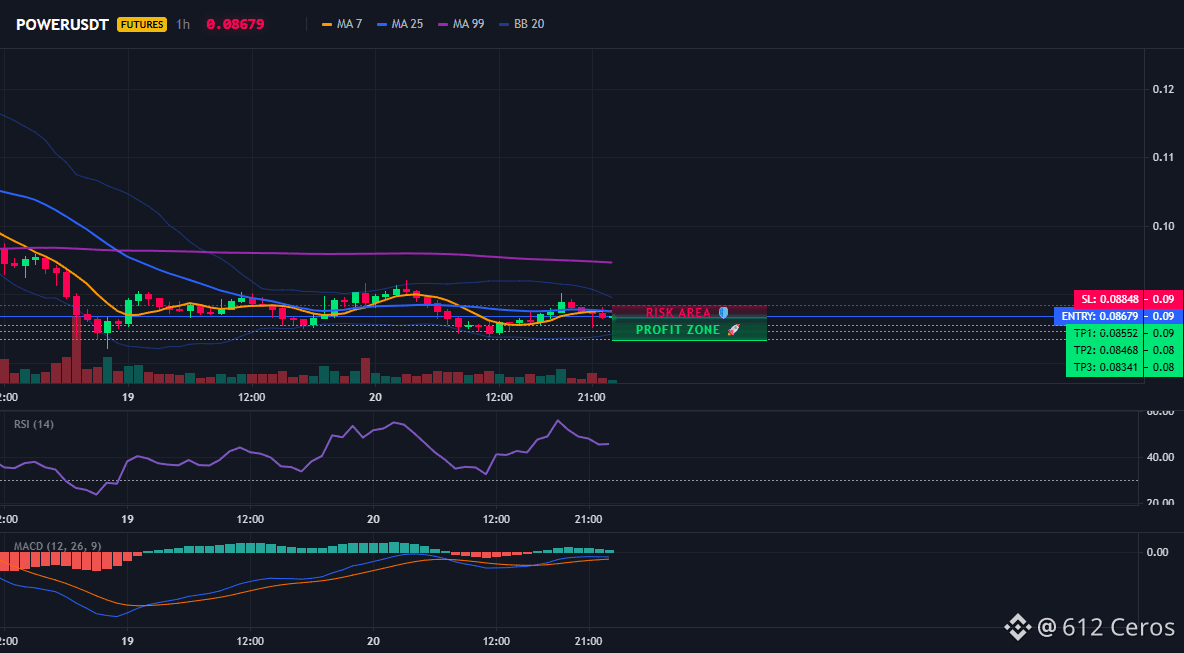Viewport: 1184px width, 653px height.
Task: Click the orange MA 7 color line
Action: 327,24
